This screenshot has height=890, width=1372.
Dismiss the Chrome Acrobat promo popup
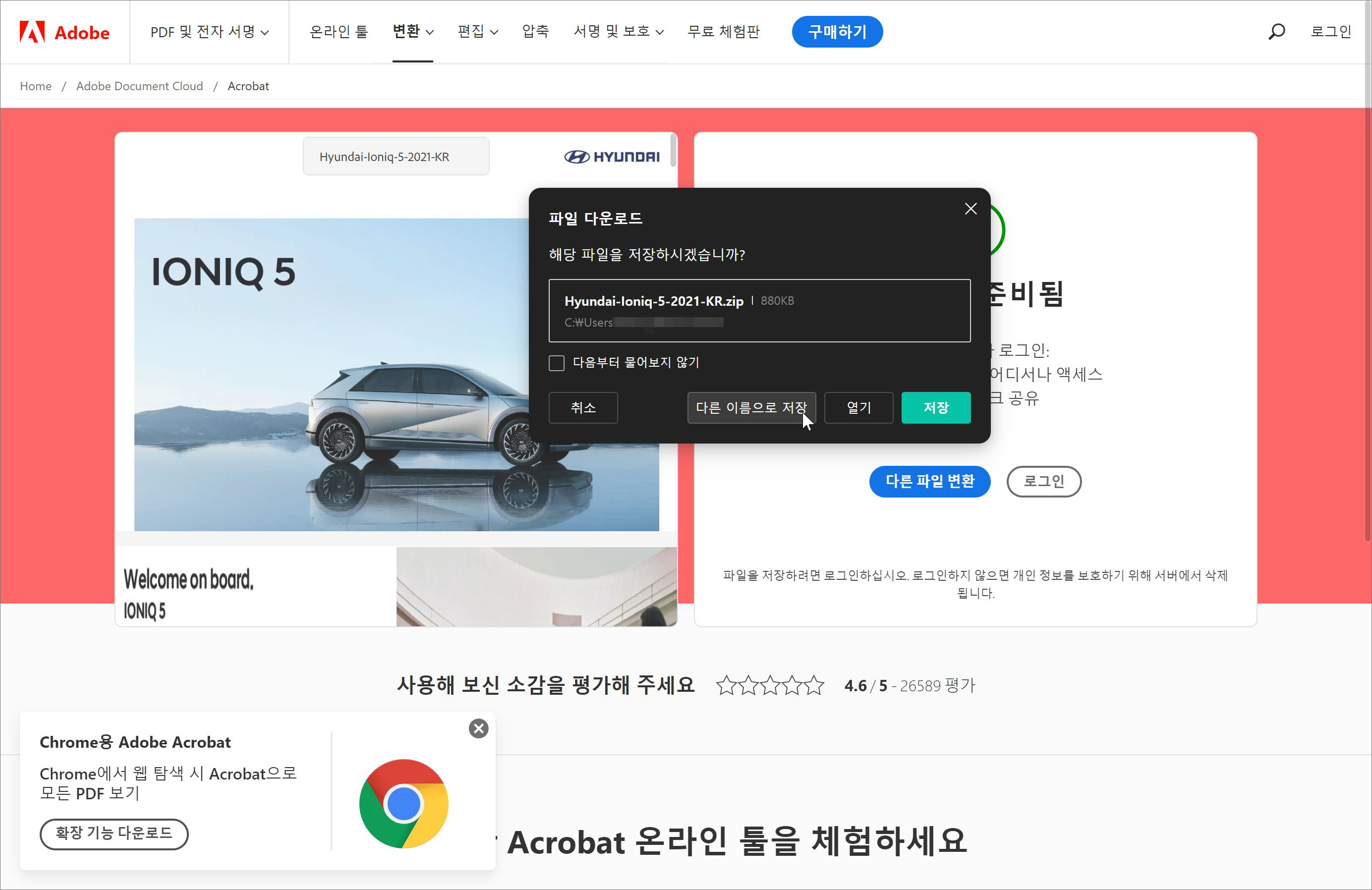click(x=478, y=728)
